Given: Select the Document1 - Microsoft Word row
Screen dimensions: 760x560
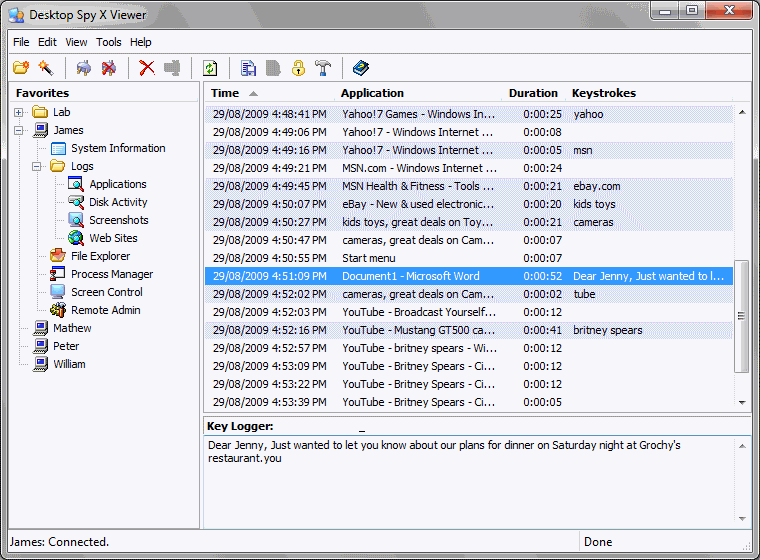Looking at the screenshot, I should pyautogui.click(x=469, y=276).
